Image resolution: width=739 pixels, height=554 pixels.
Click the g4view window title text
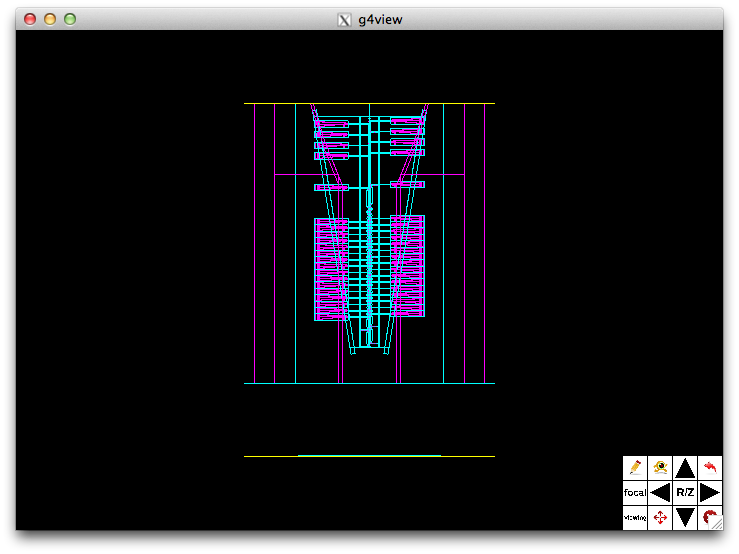pos(379,19)
